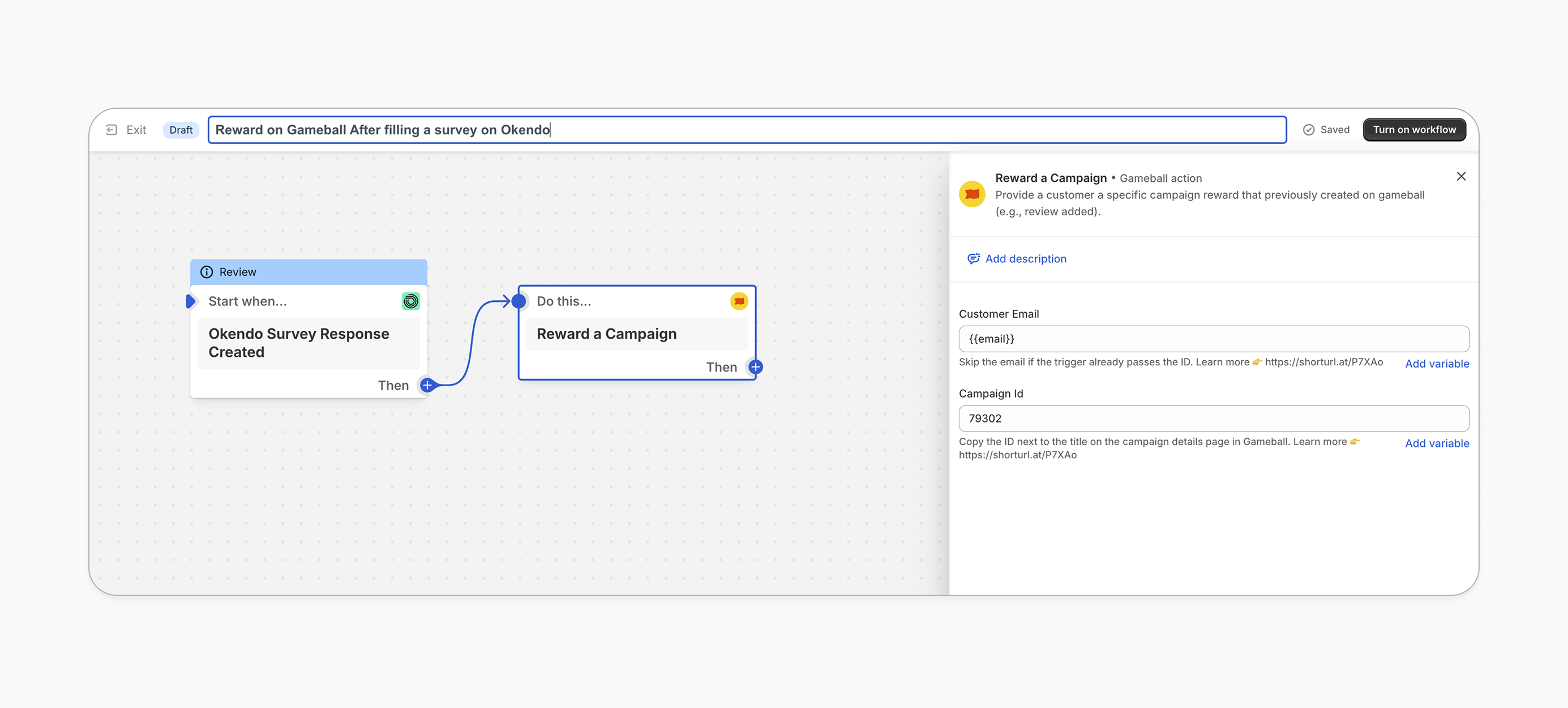Click the workflow title input field
1568x708 pixels.
point(730,129)
